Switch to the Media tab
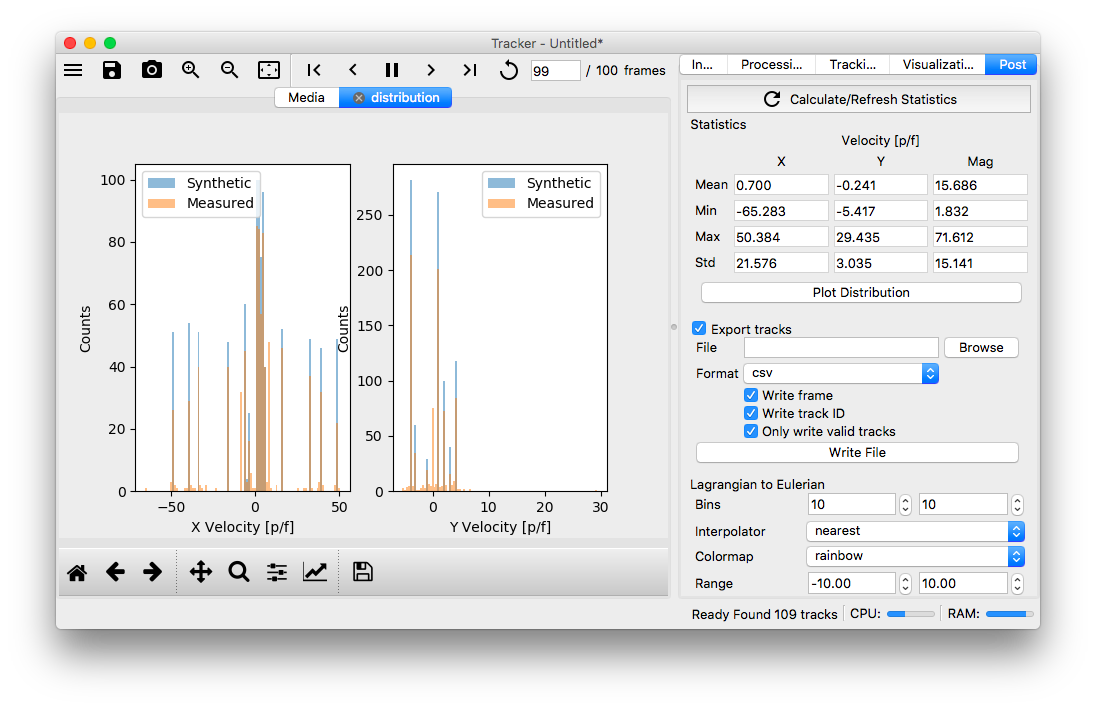Image resolution: width=1096 pixels, height=709 pixels. (x=306, y=98)
